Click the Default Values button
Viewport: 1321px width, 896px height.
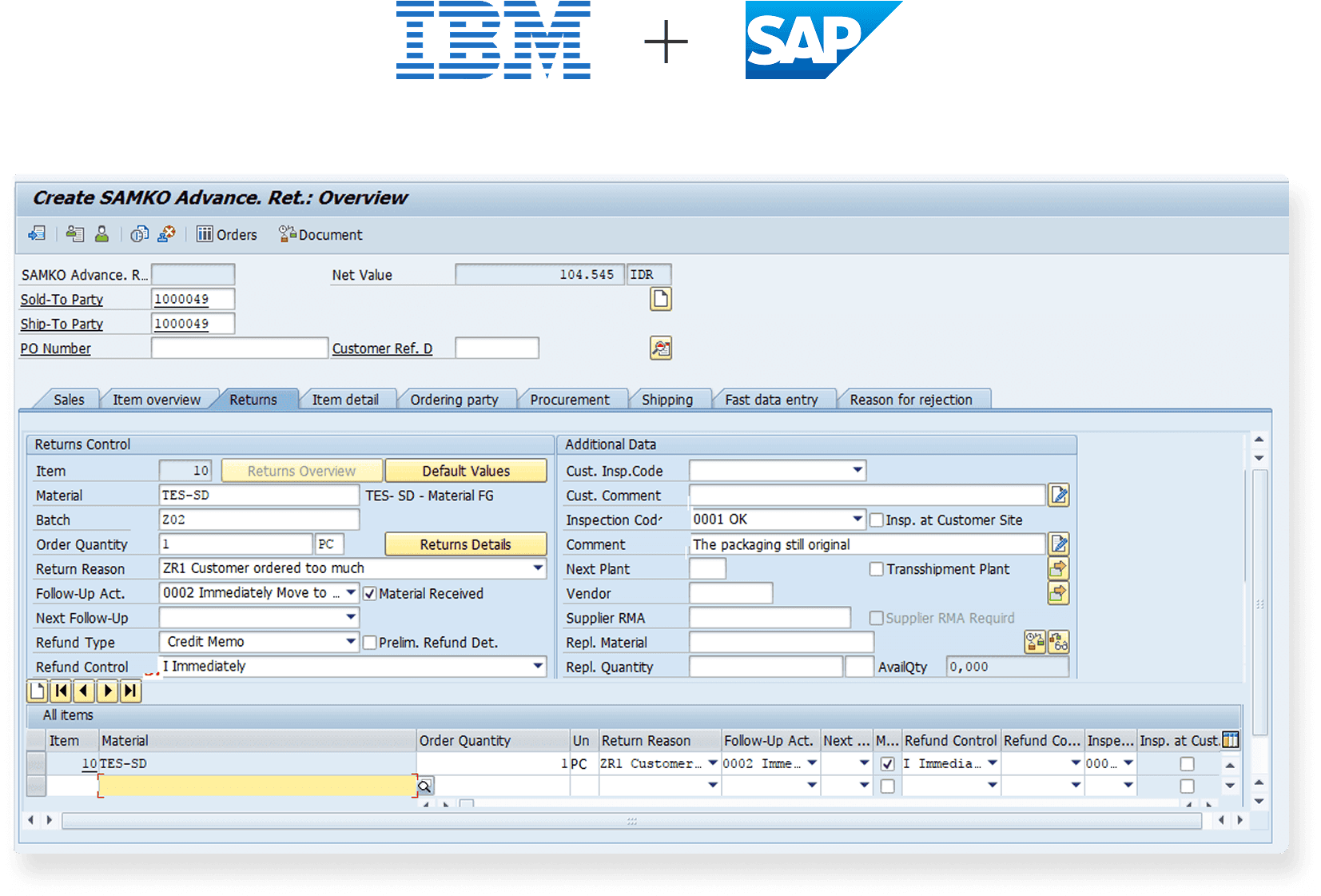[x=466, y=471]
